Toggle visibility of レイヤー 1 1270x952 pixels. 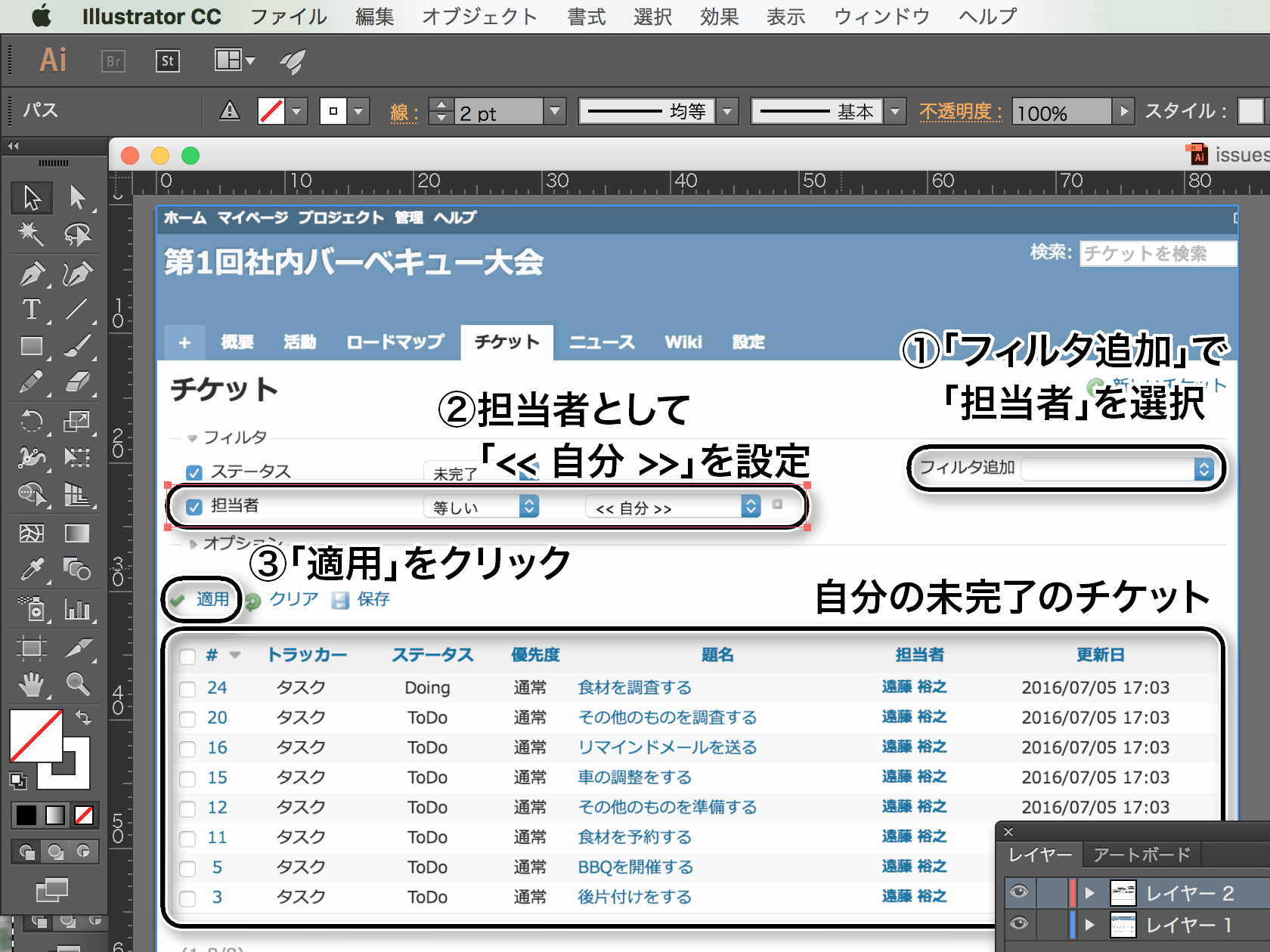[1019, 924]
